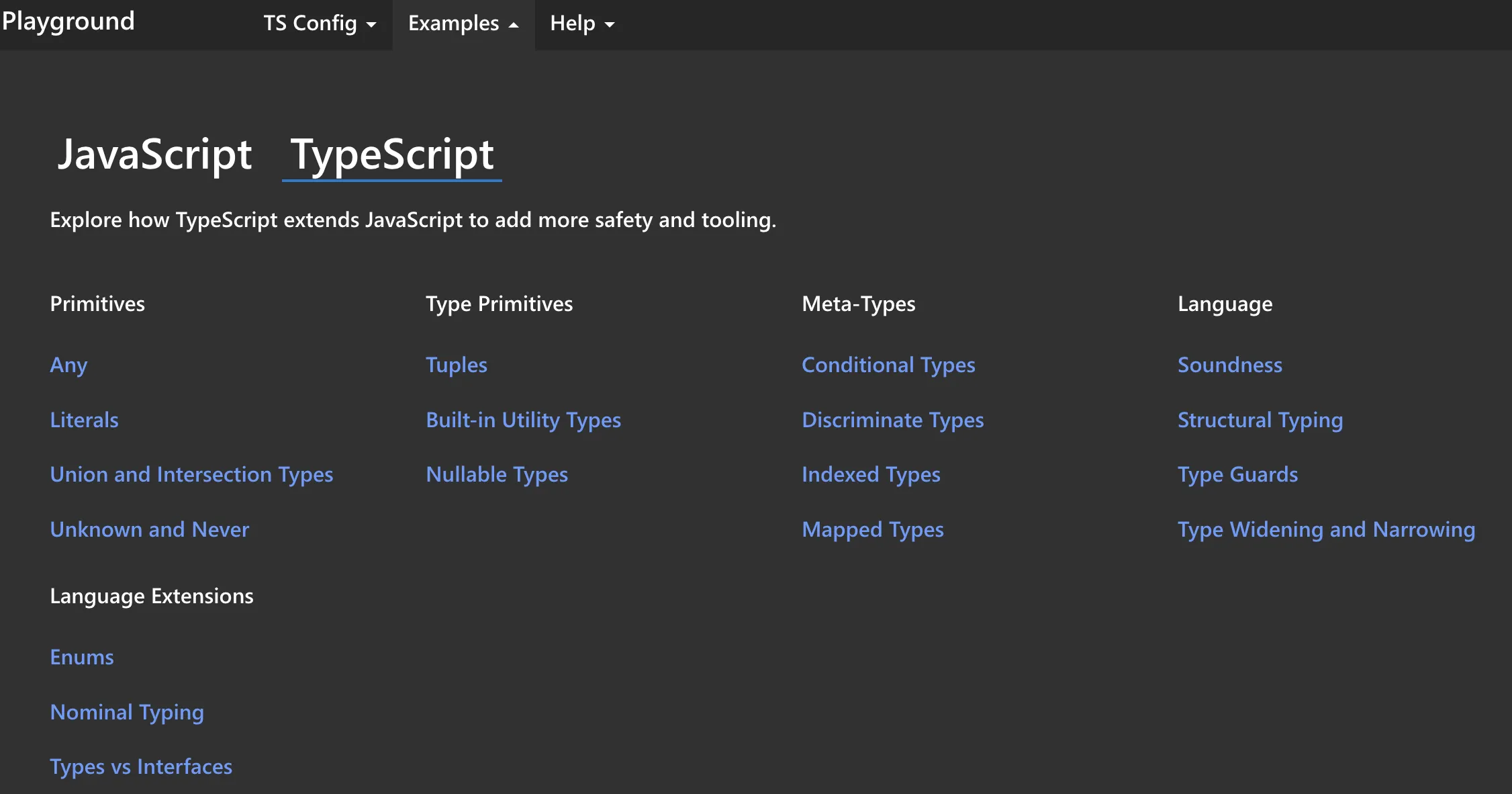Open the Conditional Types example

tap(888, 365)
